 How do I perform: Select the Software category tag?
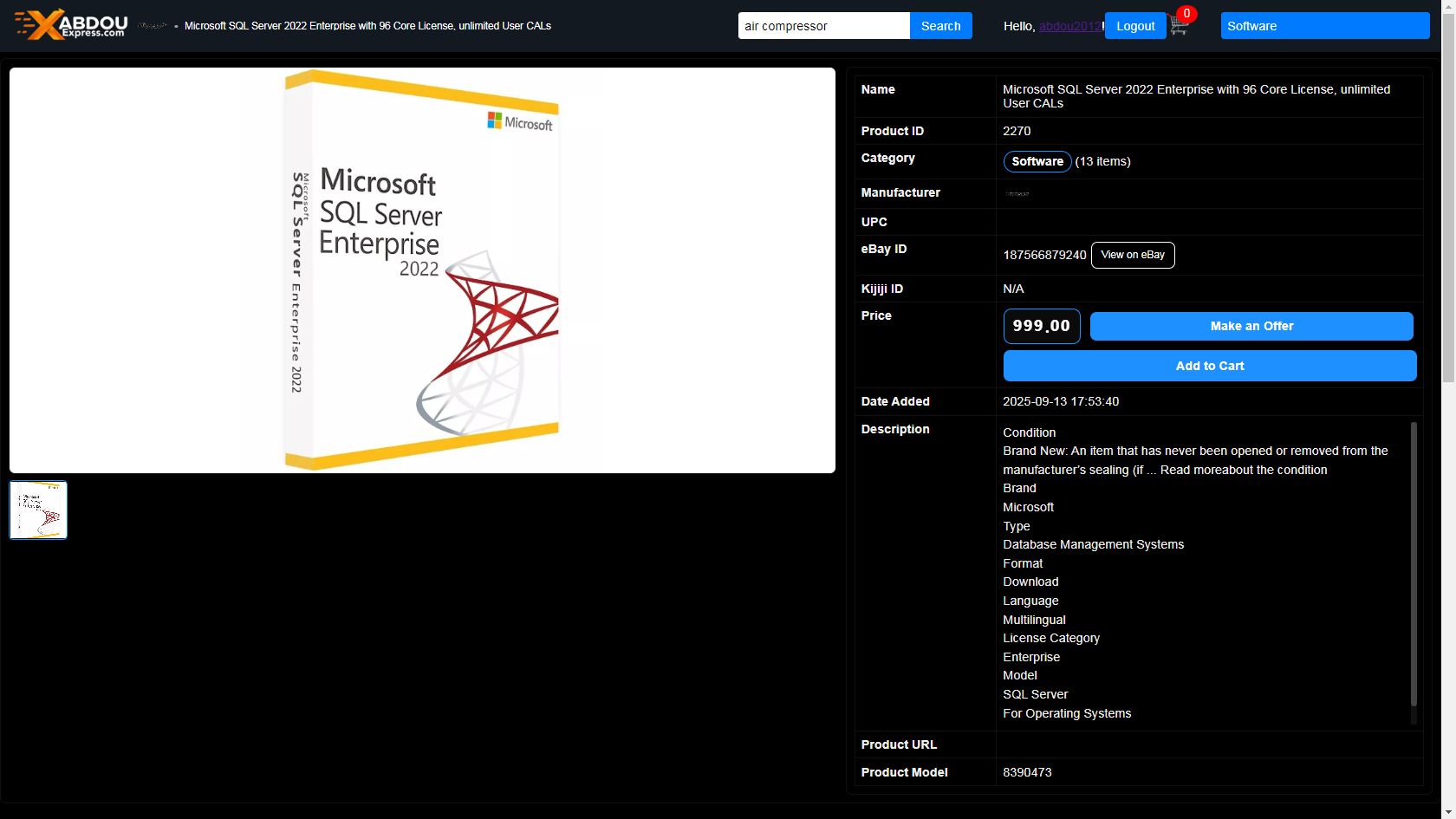pyautogui.click(x=1037, y=162)
